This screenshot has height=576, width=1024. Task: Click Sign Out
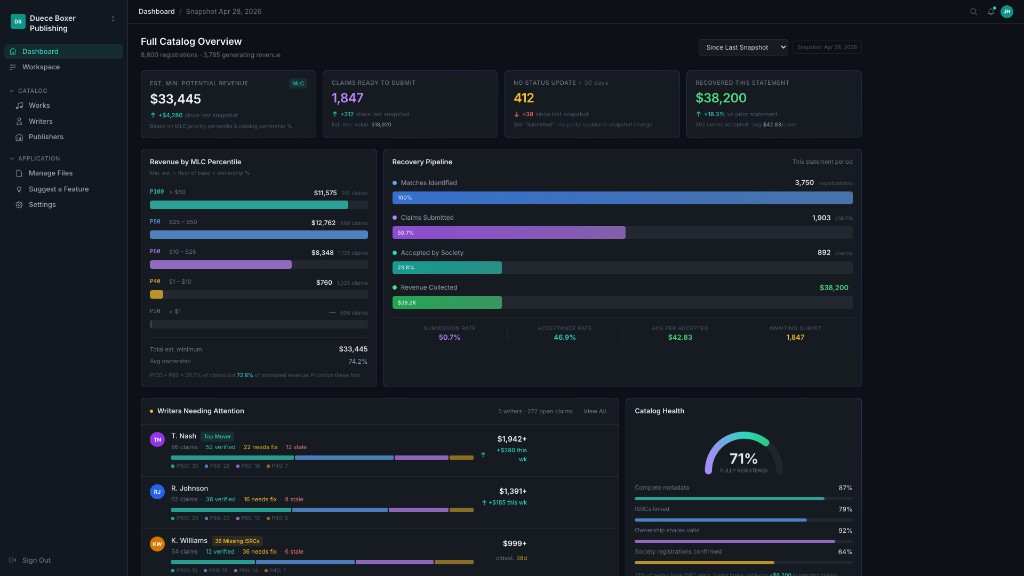click(37, 560)
